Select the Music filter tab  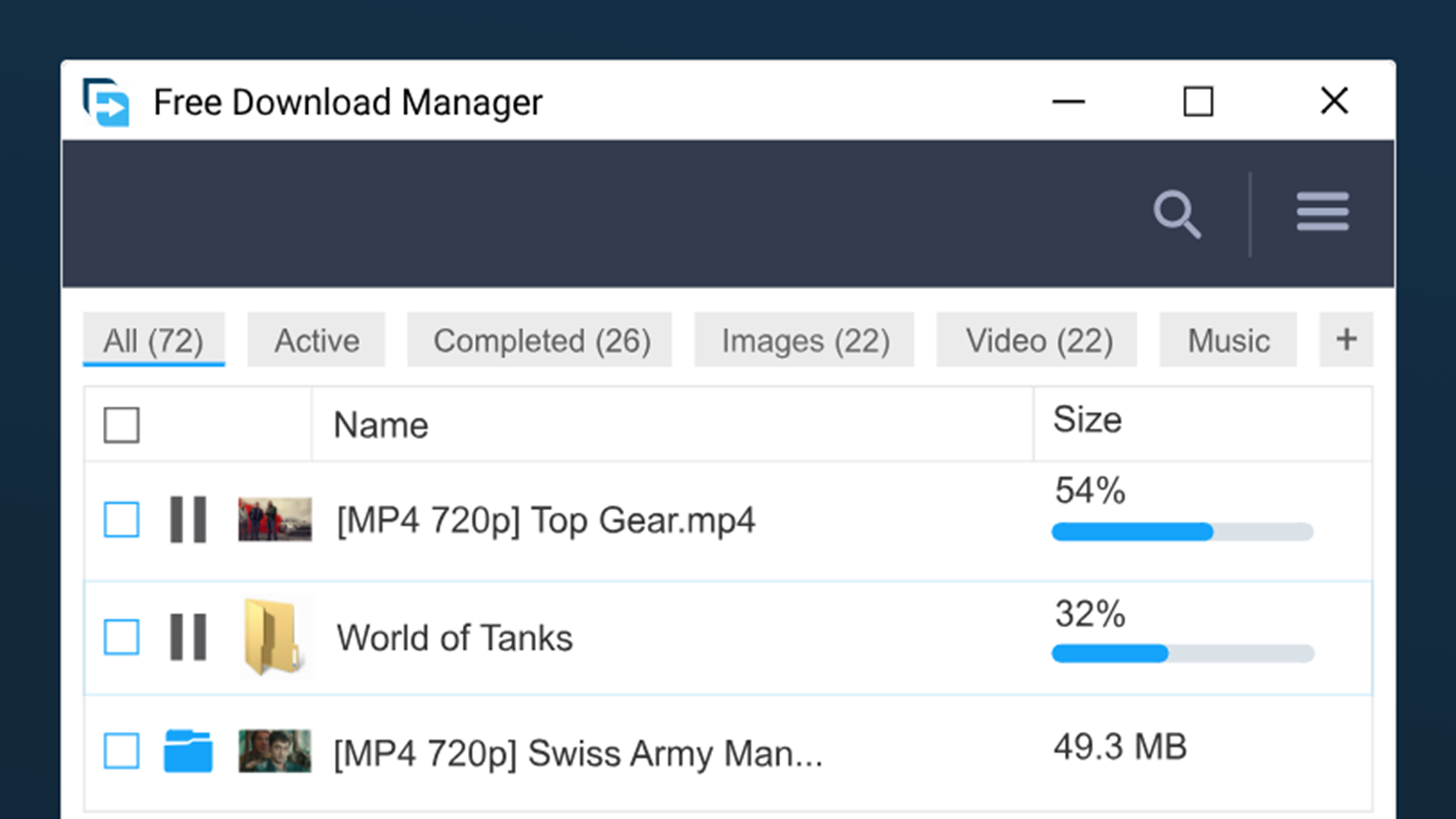coord(1228,340)
